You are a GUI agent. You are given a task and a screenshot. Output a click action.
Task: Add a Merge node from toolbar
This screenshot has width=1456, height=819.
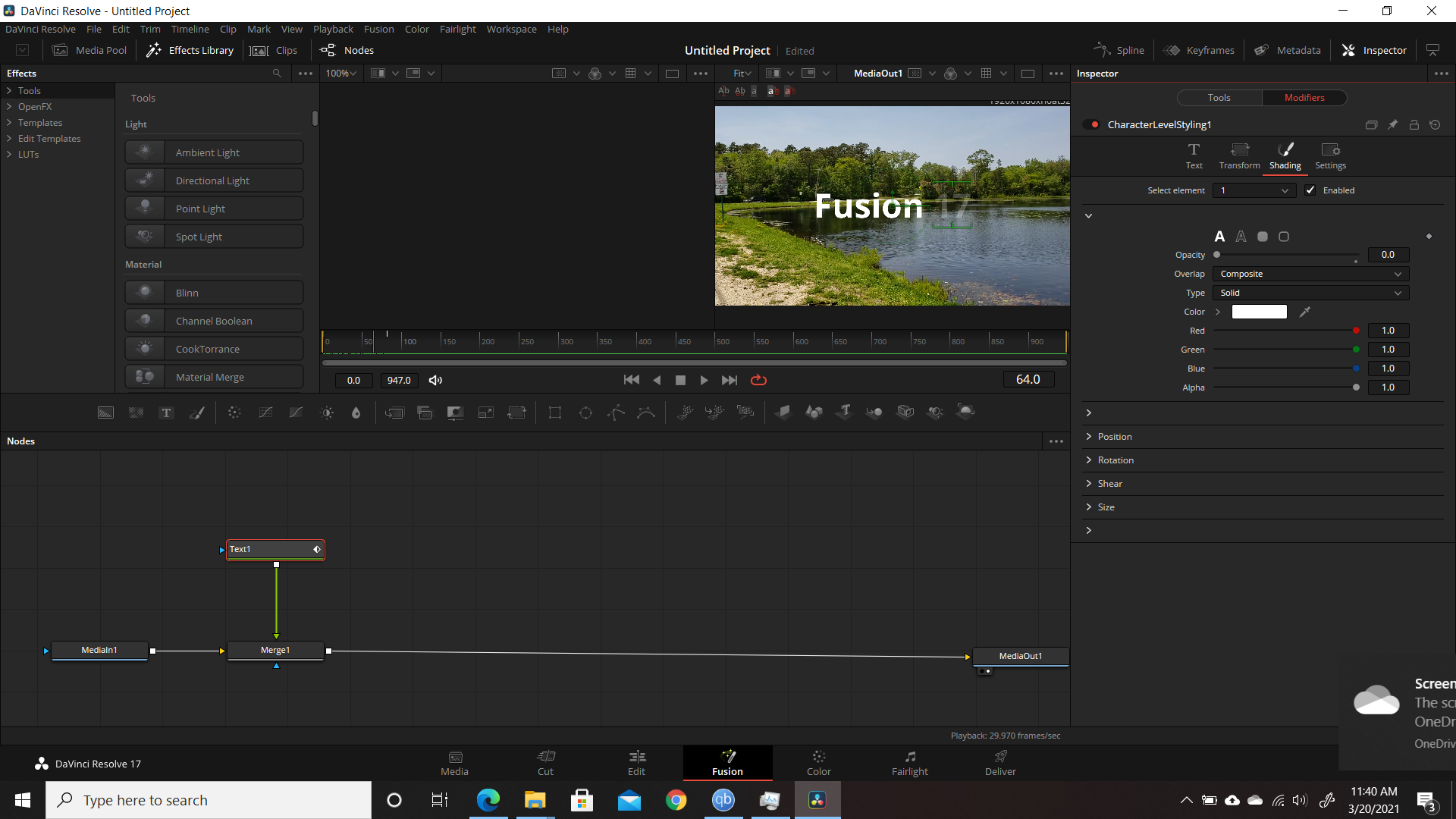tap(394, 413)
